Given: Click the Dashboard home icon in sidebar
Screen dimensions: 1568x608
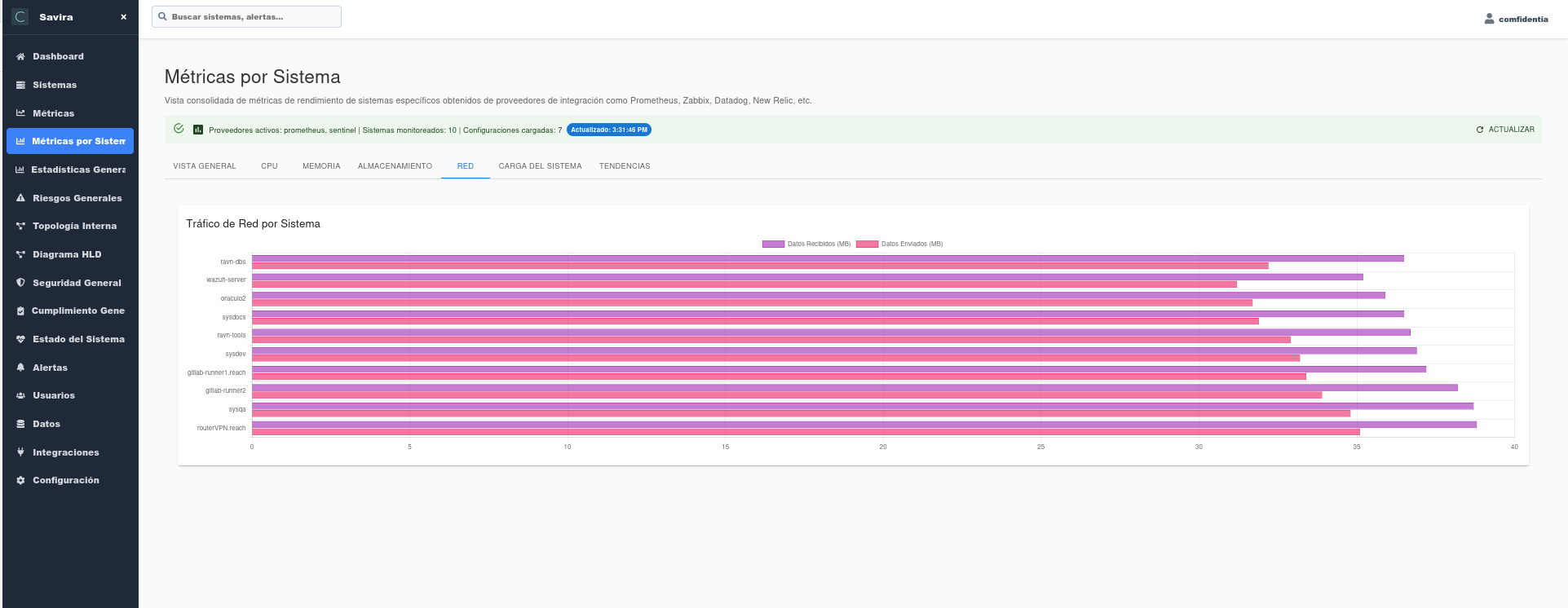Looking at the screenshot, I should pos(20,57).
